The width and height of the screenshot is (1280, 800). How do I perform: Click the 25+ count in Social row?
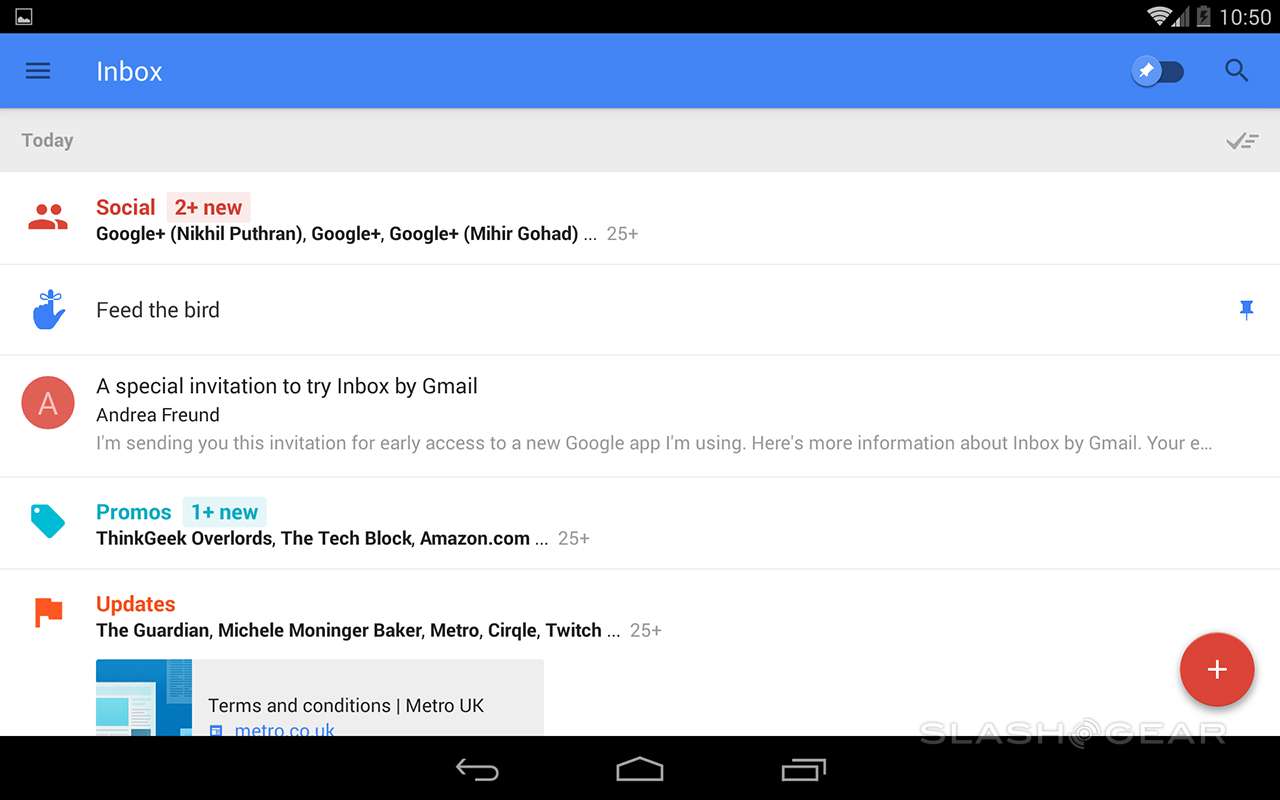[622, 234]
